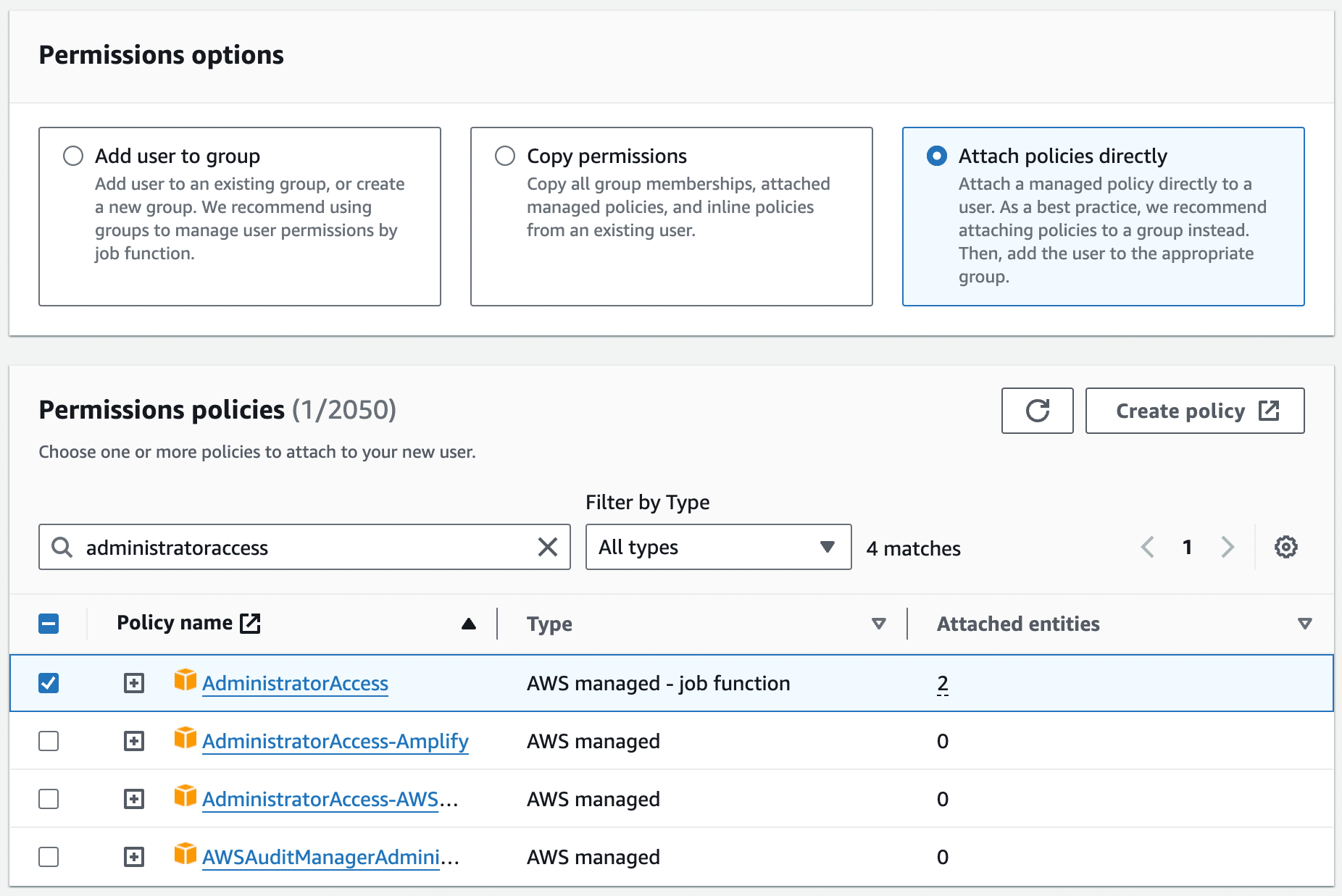
Task: Go to previous page of policies
Action: [x=1147, y=547]
